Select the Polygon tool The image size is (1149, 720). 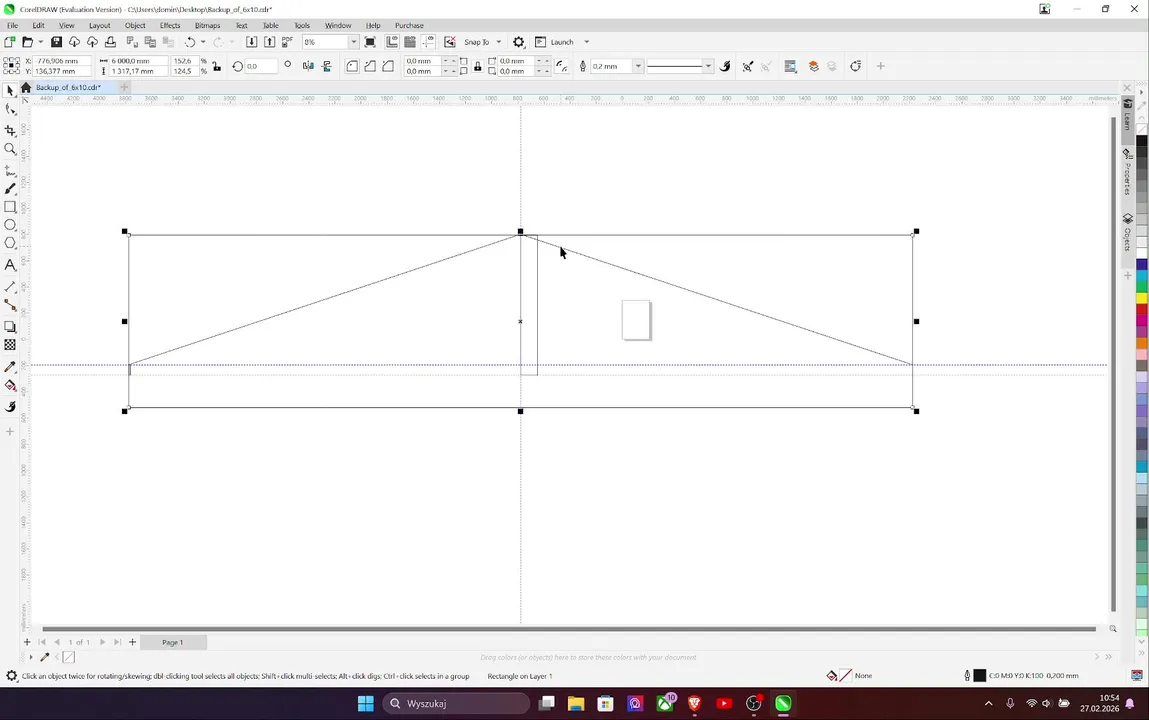pos(10,243)
